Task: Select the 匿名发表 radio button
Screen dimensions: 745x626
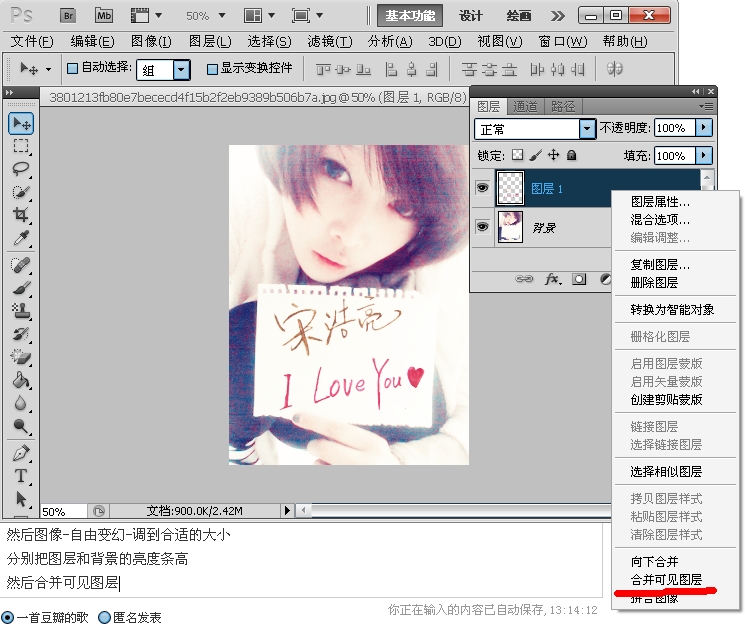Action: click(x=105, y=617)
